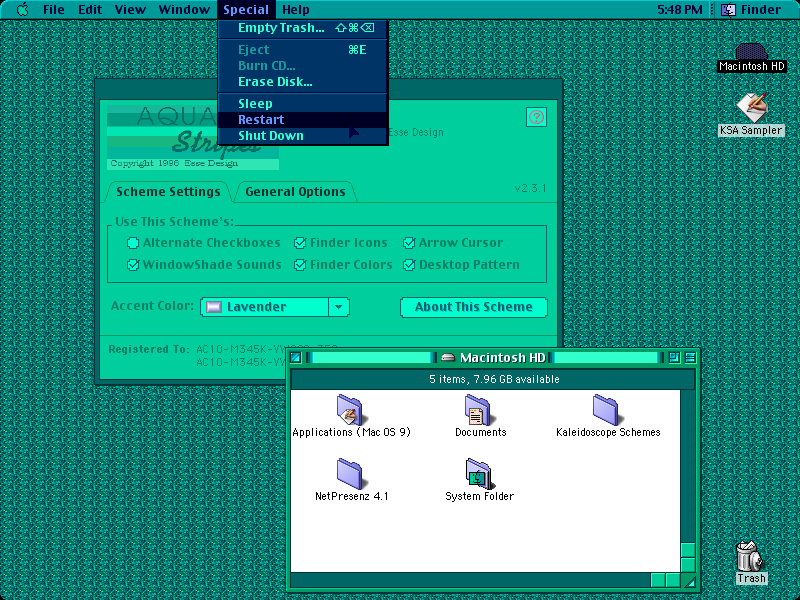Toggle the Finder Colors checkbox
The image size is (800, 600).
coord(343,265)
